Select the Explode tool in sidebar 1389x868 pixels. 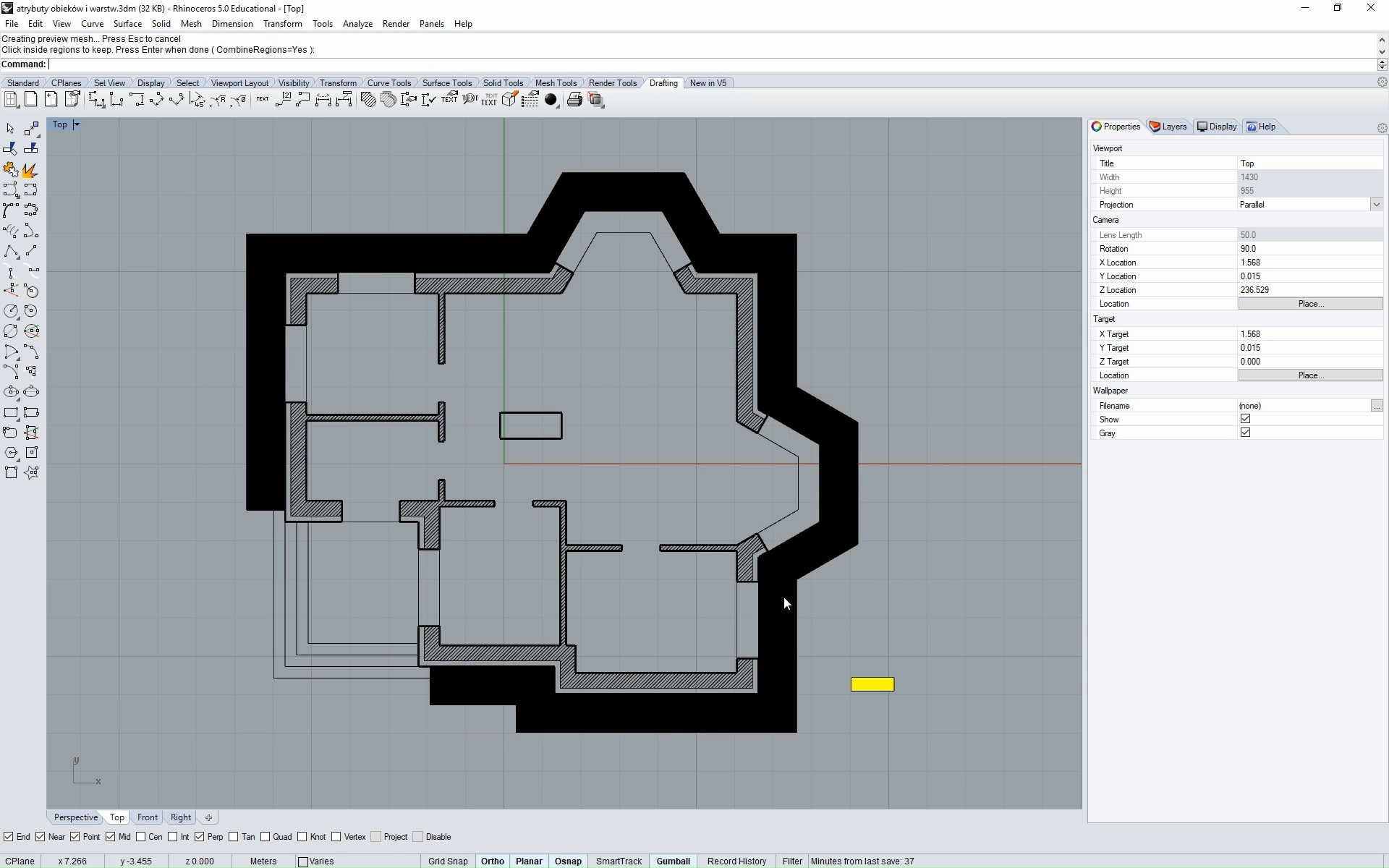[x=30, y=170]
